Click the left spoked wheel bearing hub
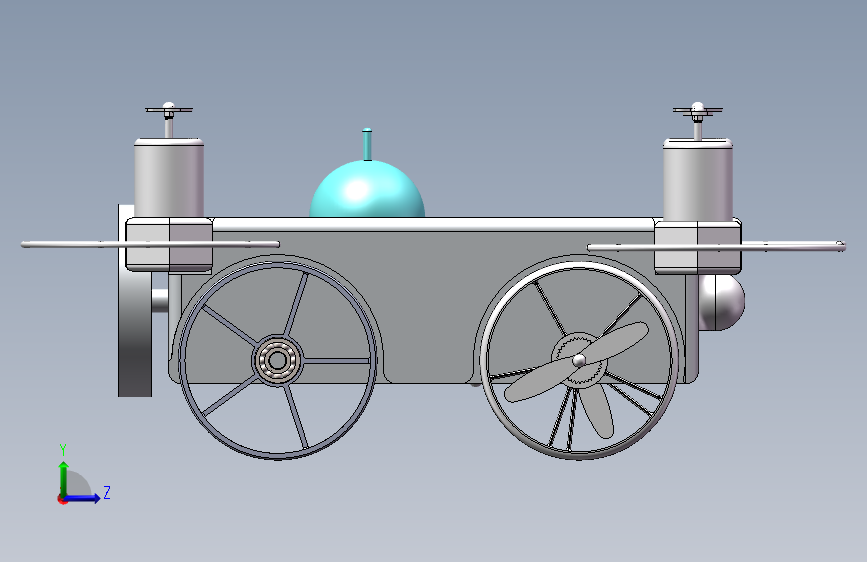This screenshot has height=562, width=867. tap(278, 360)
